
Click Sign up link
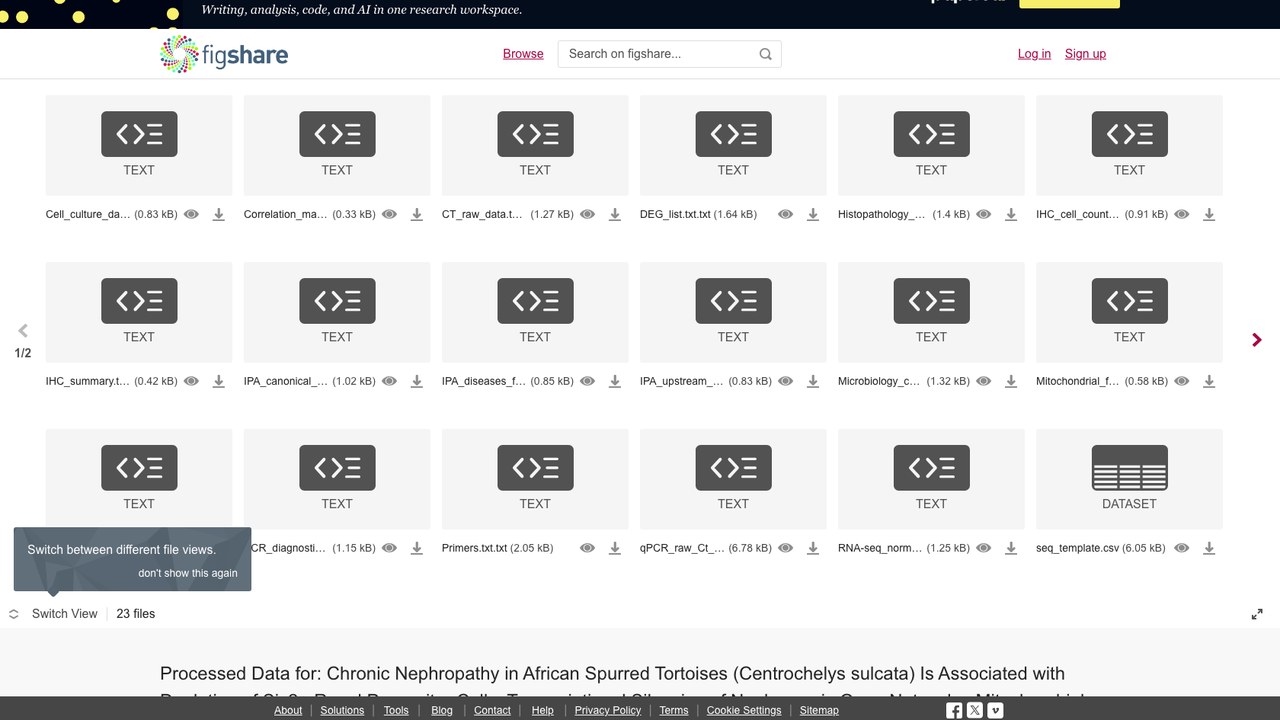point(1085,54)
